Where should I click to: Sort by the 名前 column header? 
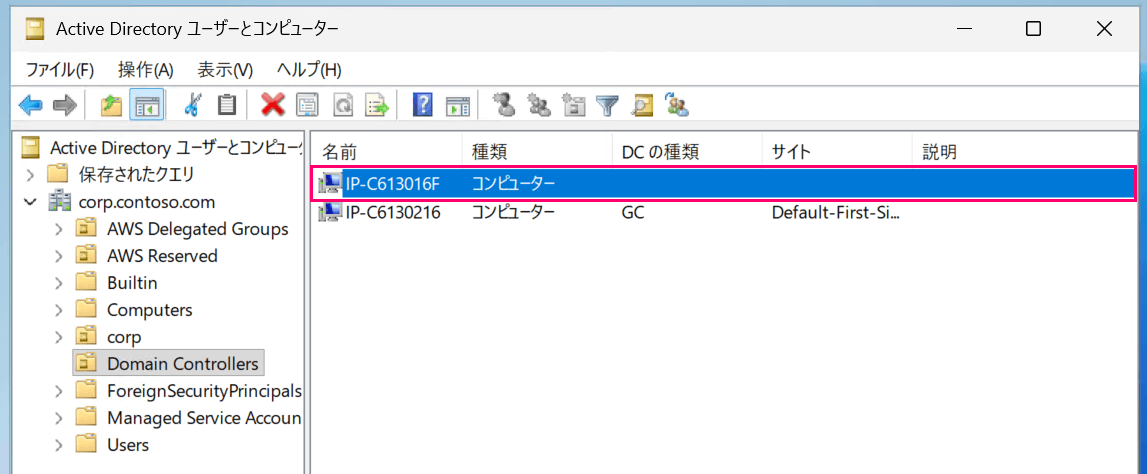tap(388, 151)
